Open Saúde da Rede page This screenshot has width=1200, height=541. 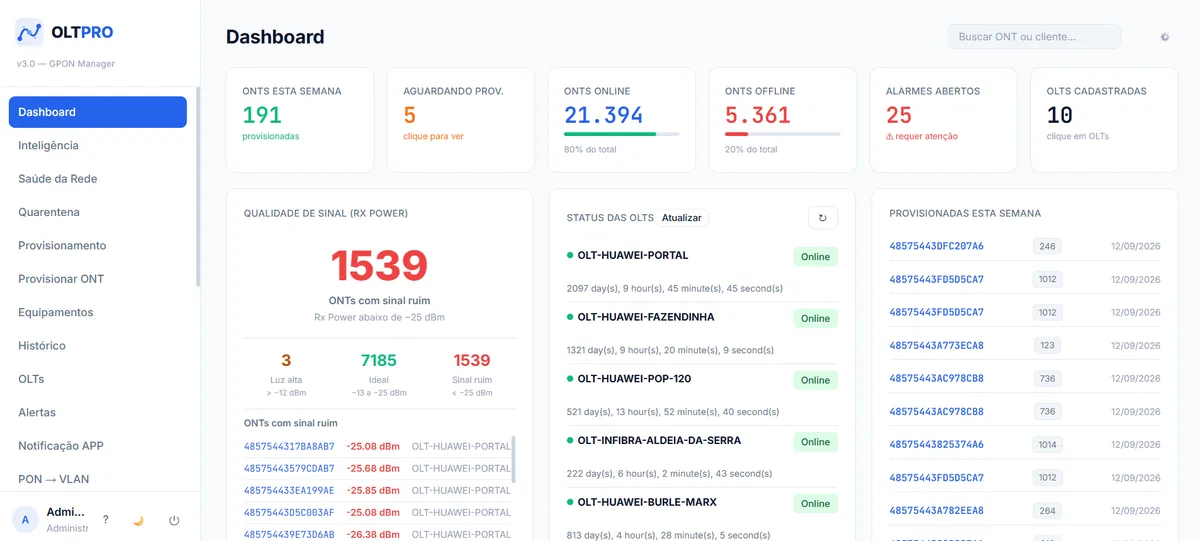(98, 179)
